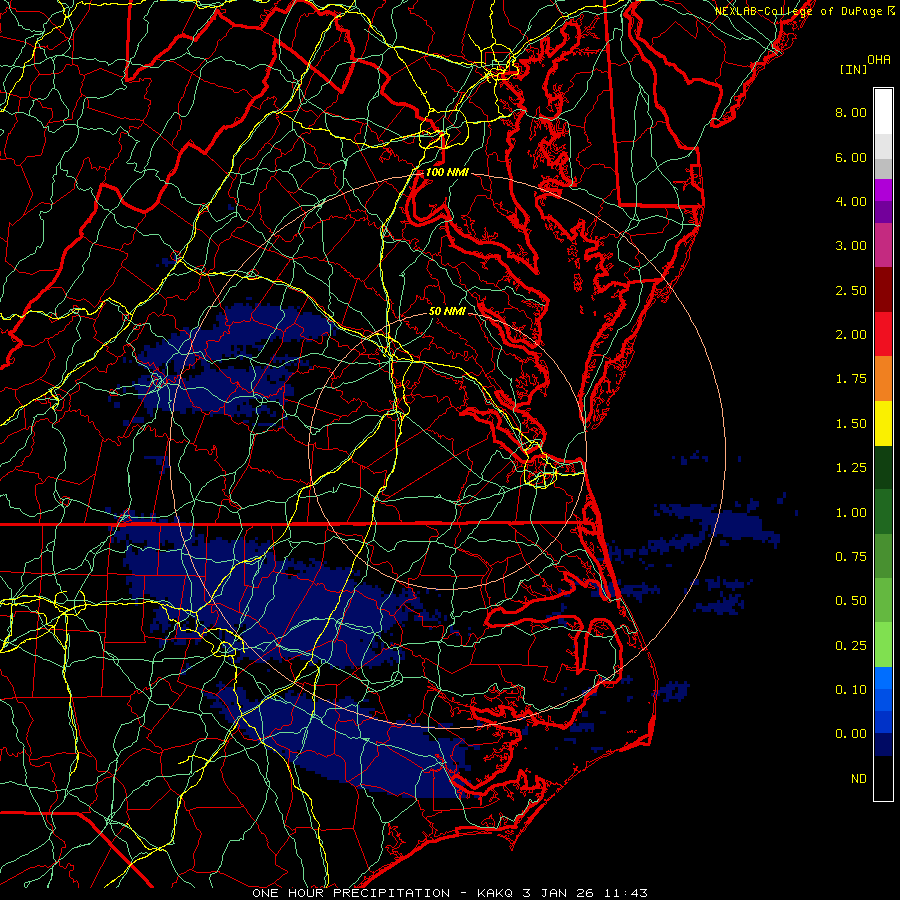Pick the orange swatch beside 1.75
The image size is (900, 900).
click(883, 379)
